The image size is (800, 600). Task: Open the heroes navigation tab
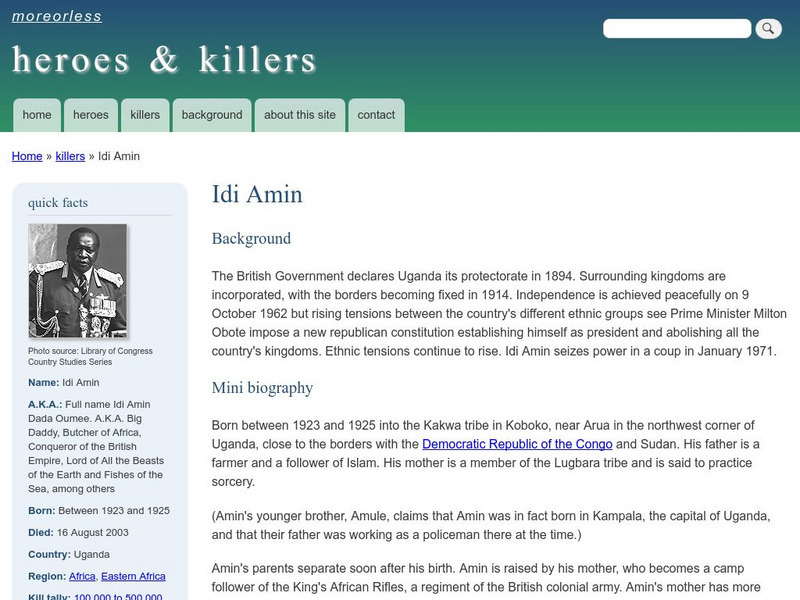click(91, 114)
